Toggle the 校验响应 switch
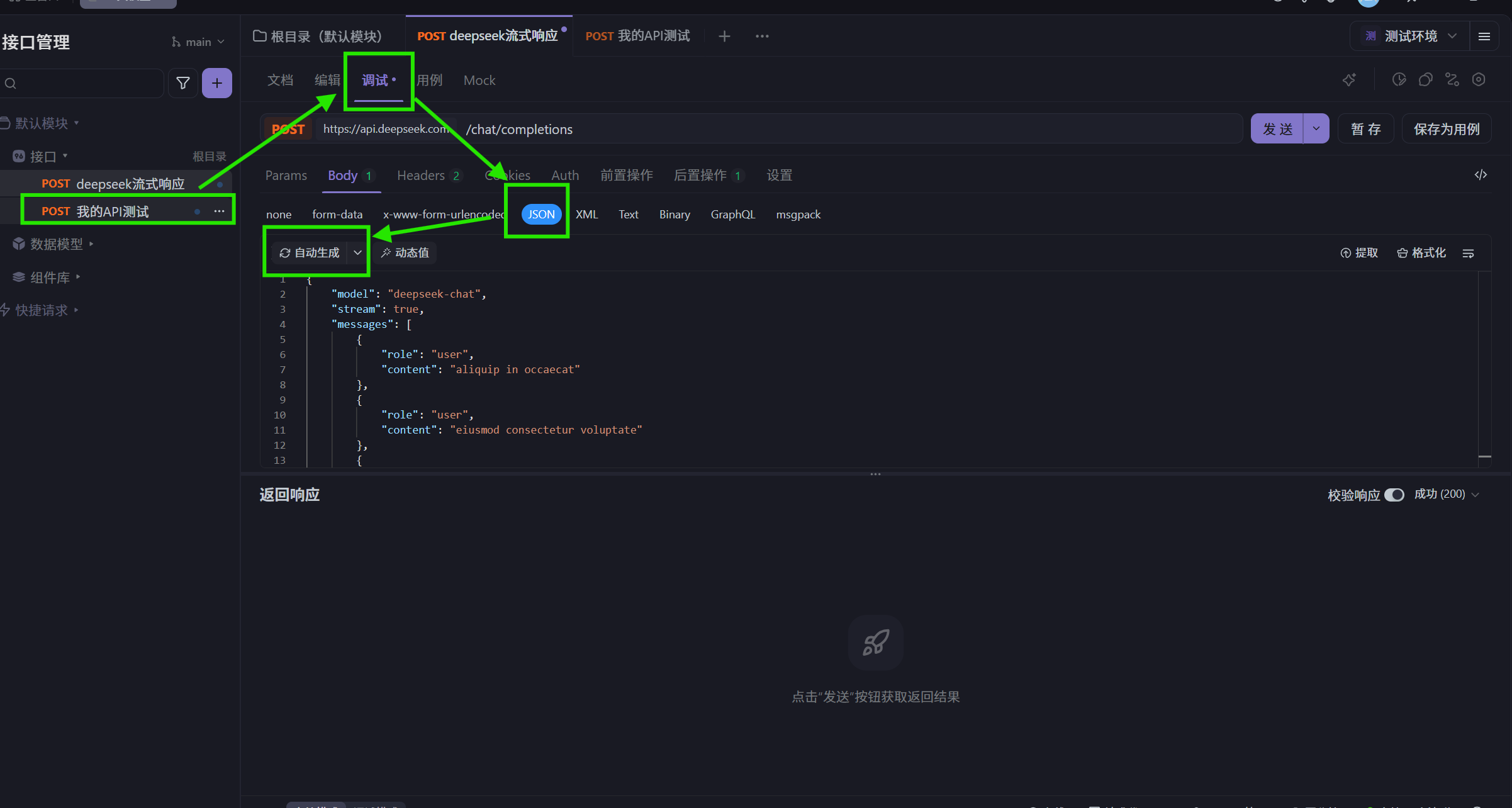Viewport: 1512px width, 808px height. 1394,495
